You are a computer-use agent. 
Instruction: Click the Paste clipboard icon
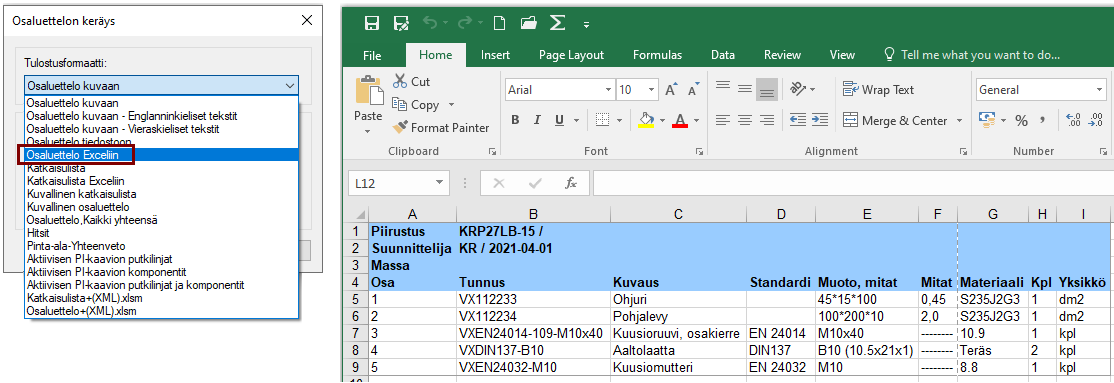coord(368,90)
